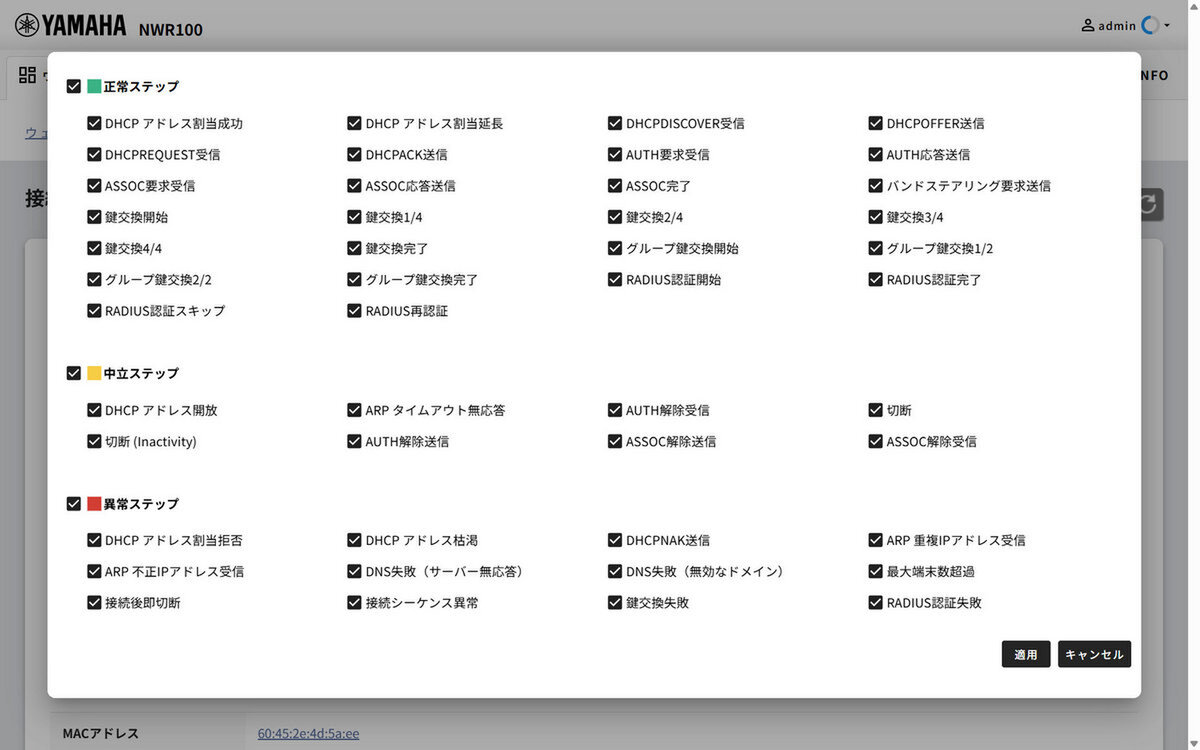Viewport: 1200px width, 750px height.
Task: Click the refresh icon behind dialog
Action: click(x=1150, y=204)
